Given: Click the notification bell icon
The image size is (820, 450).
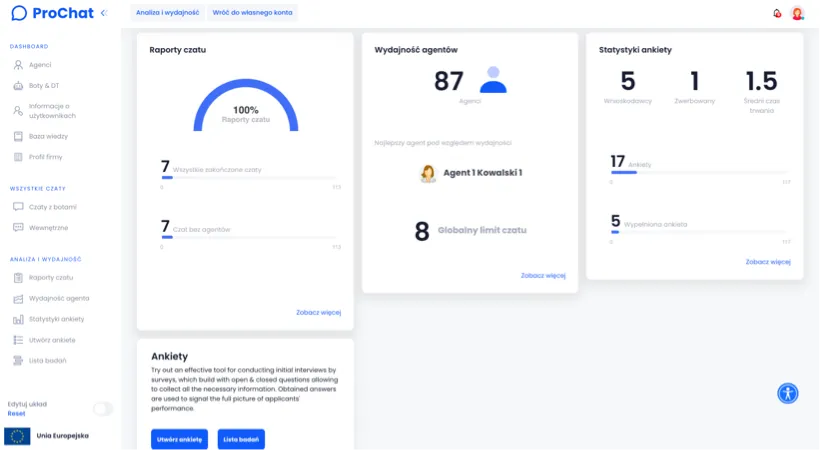Looking at the screenshot, I should click(x=777, y=13).
